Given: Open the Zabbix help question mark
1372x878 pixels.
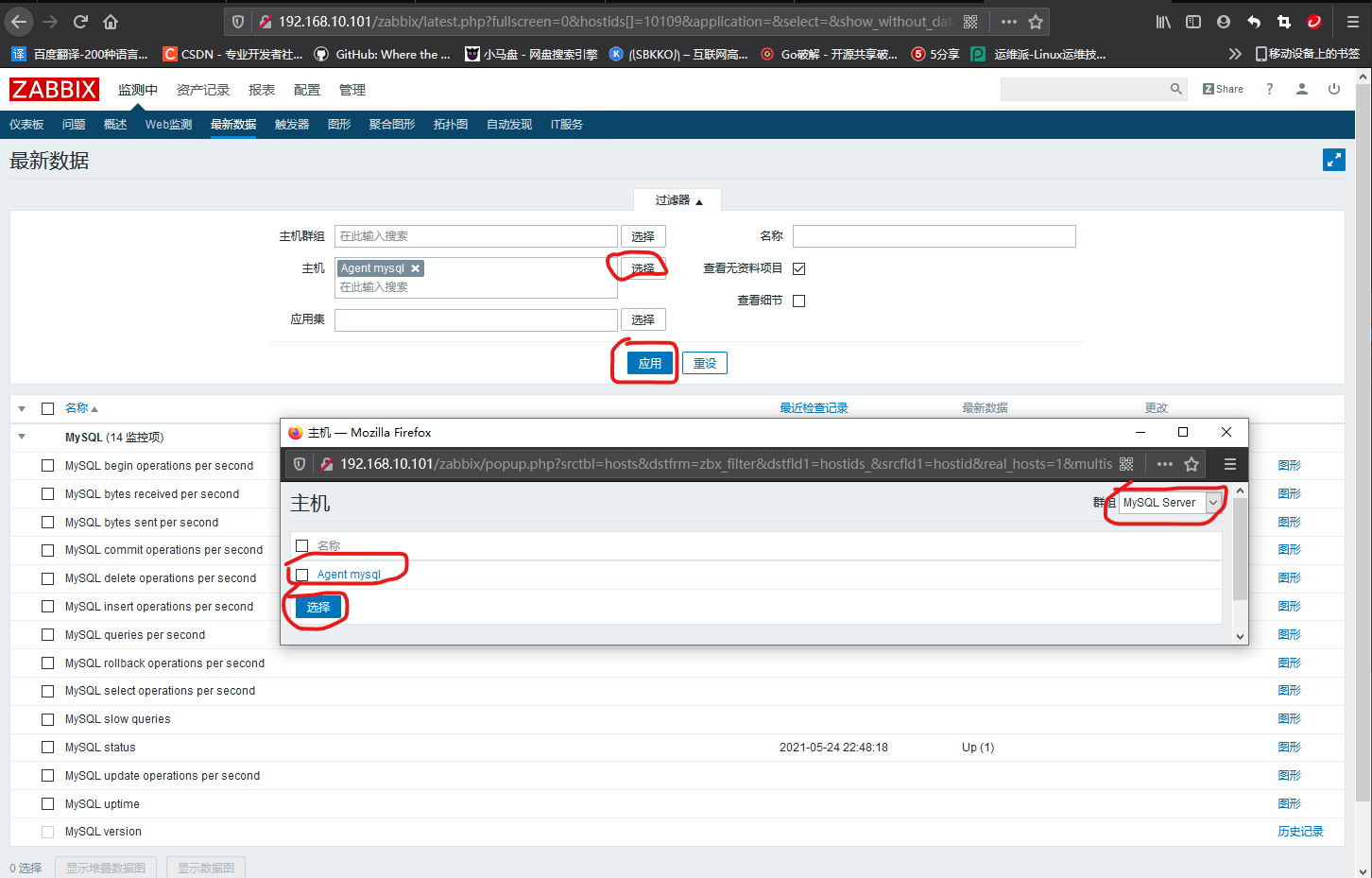Looking at the screenshot, I should [x=1269, y=89].
